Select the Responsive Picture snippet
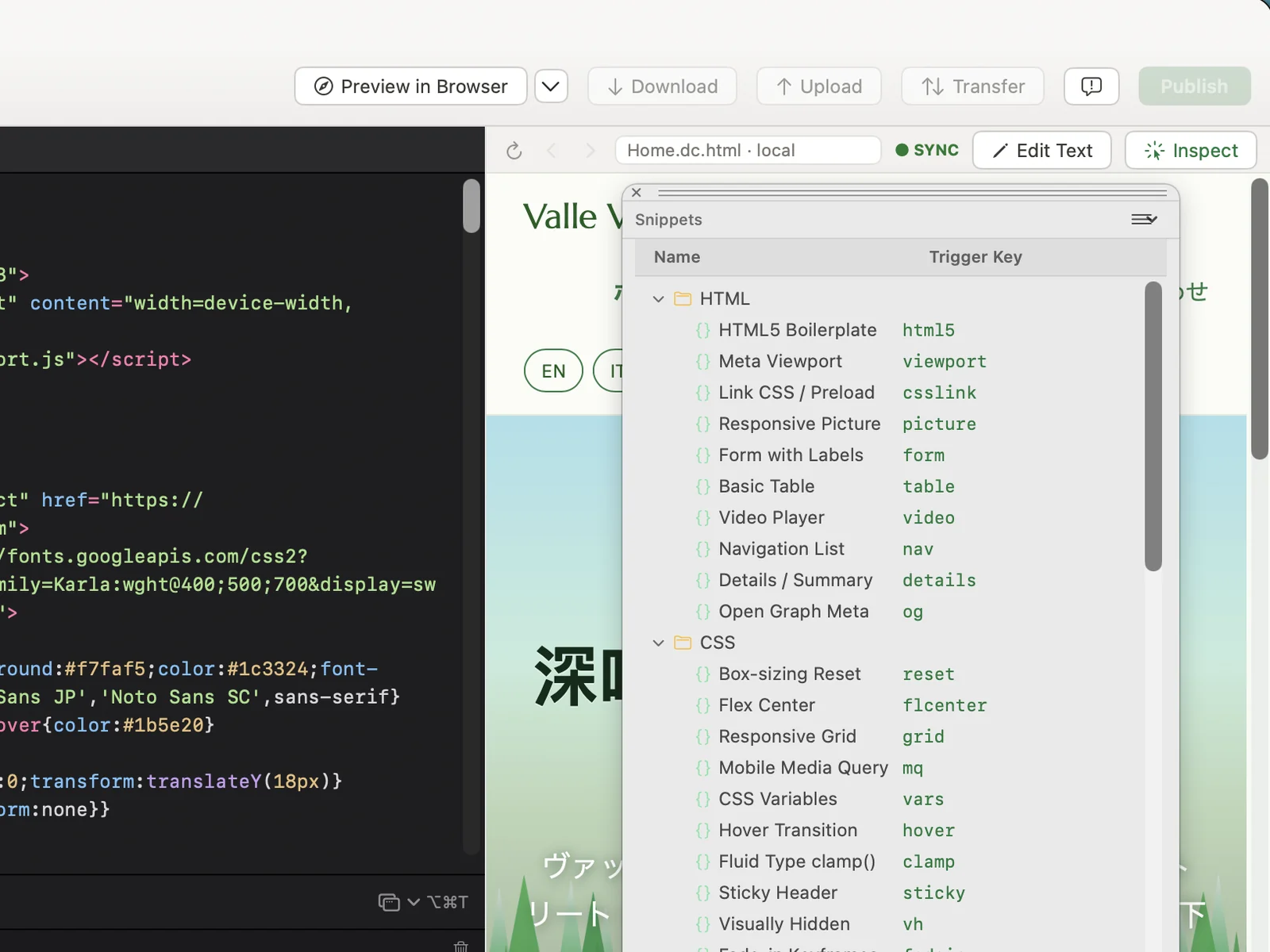 889,424
